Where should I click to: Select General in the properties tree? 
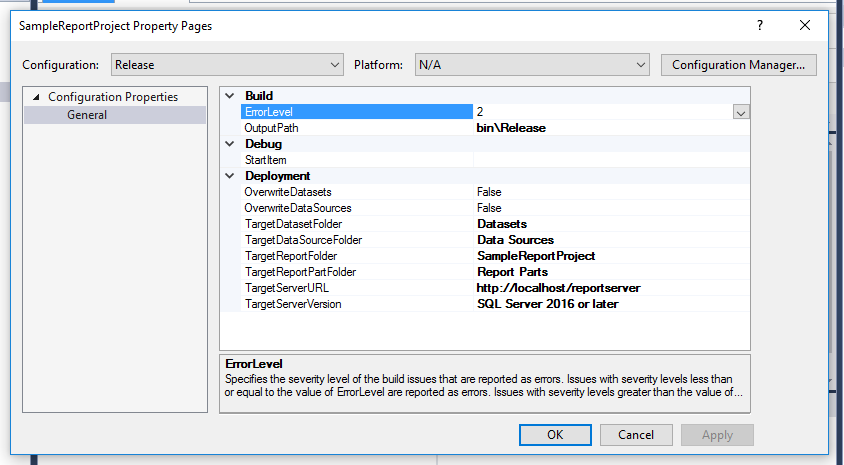87,115
